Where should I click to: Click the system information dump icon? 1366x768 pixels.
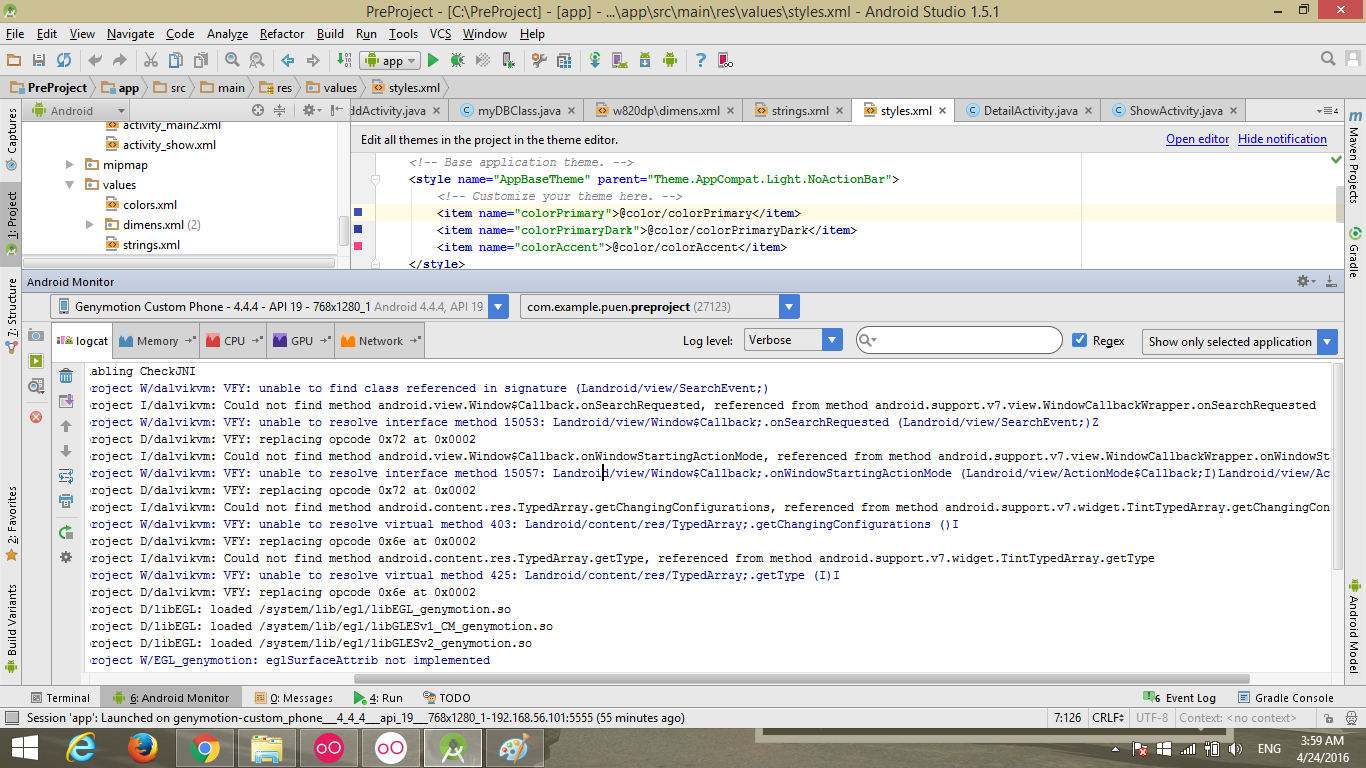[36, 385]
